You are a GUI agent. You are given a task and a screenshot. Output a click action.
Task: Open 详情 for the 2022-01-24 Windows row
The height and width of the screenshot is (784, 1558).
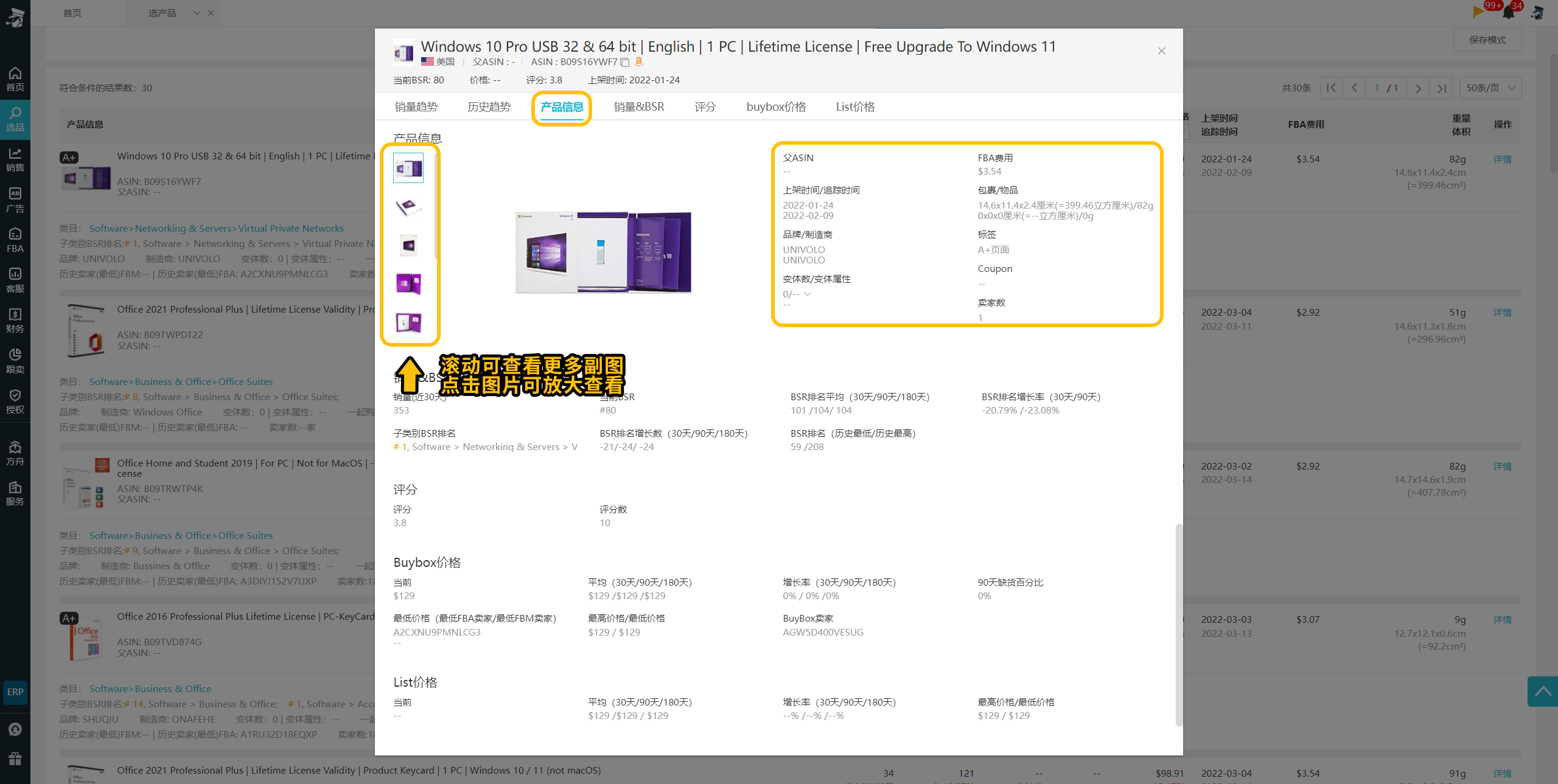tap(1502, 159)
